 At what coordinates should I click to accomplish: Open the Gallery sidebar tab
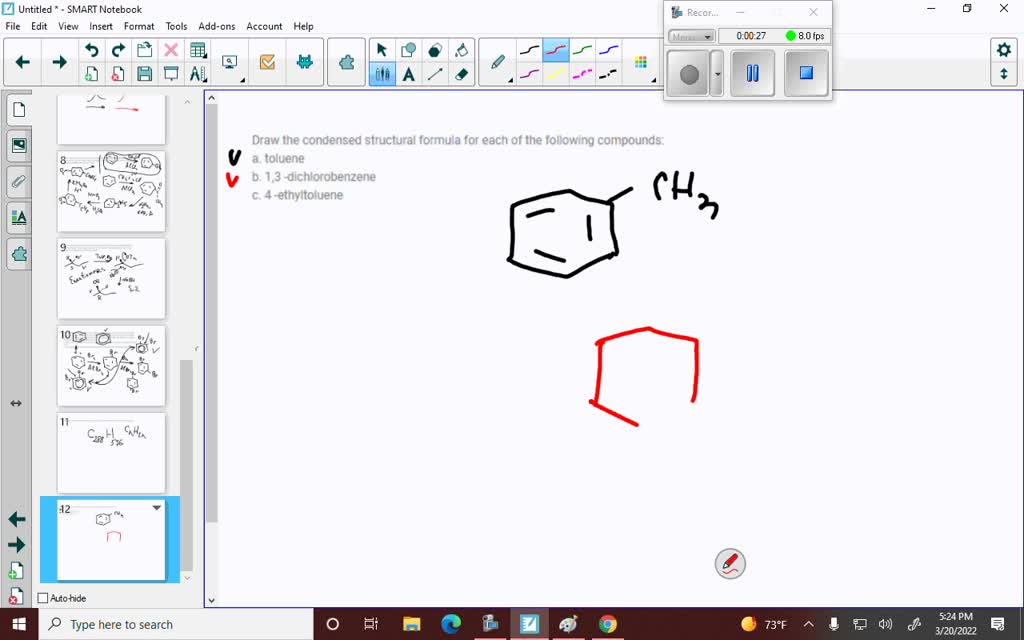pos(19,145)
